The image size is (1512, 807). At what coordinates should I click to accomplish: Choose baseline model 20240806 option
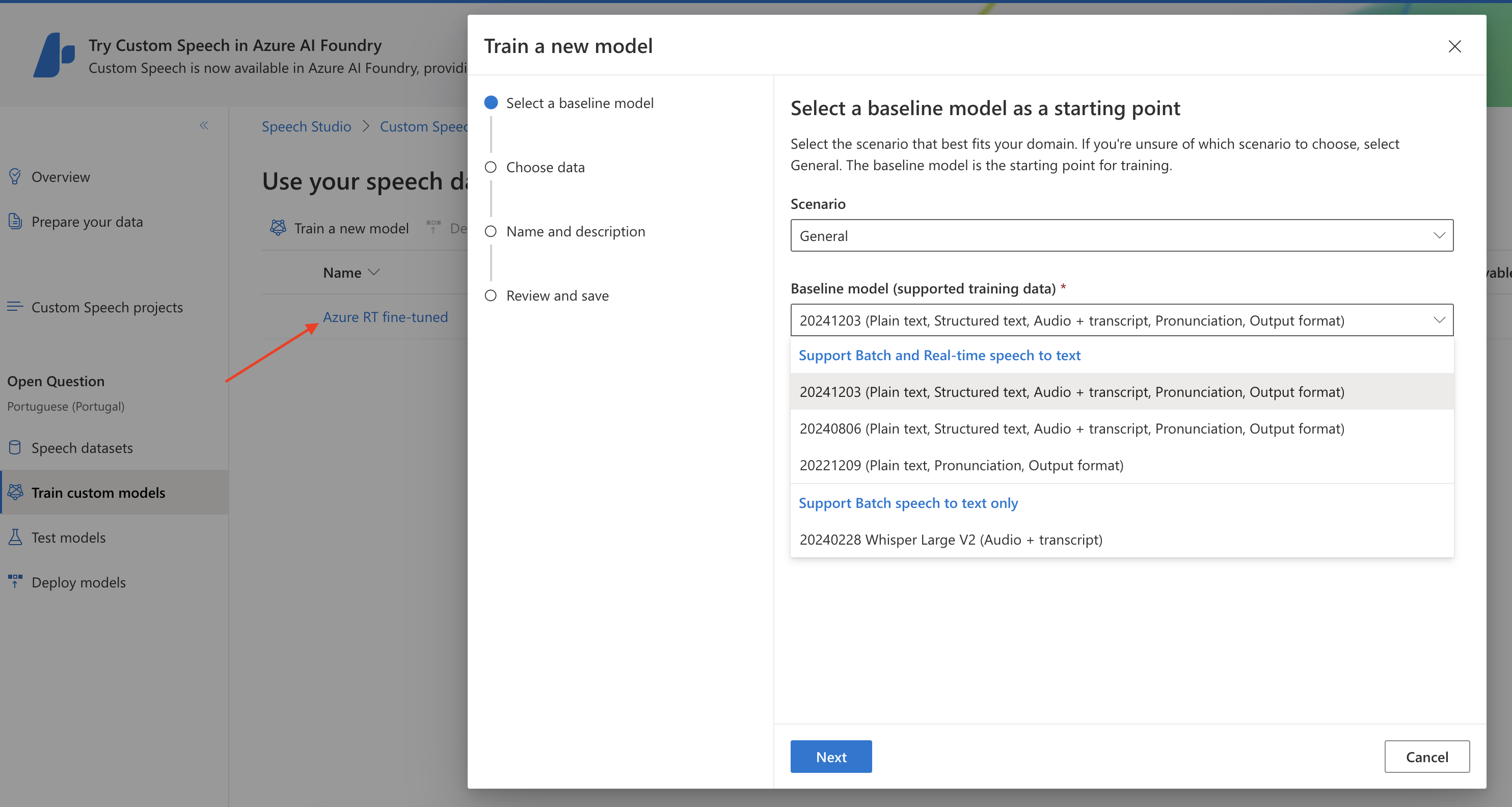pos(1122,428)
